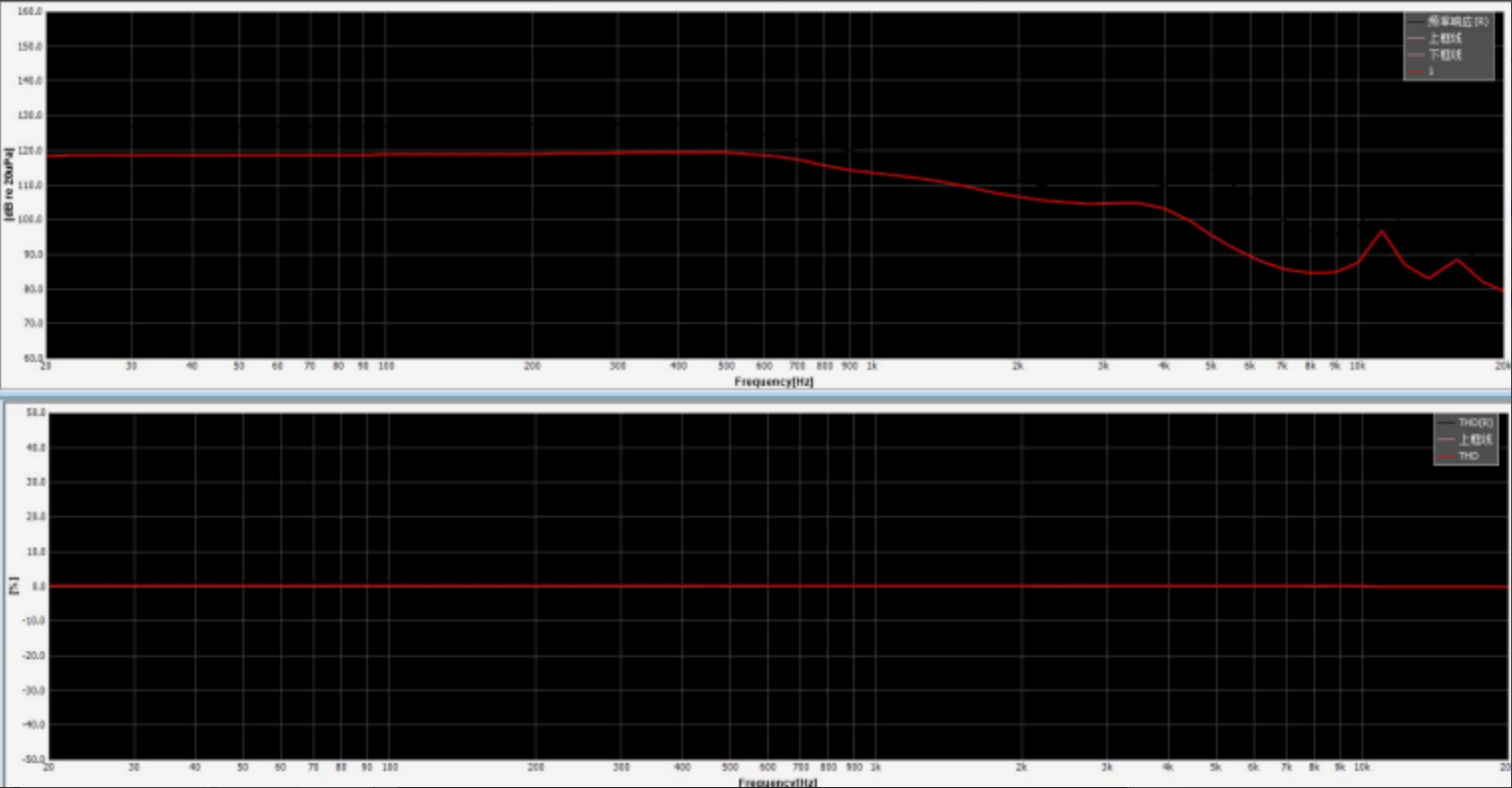
Task: Click the response curve peak just above 10k
Action: tap(1381, 232)
